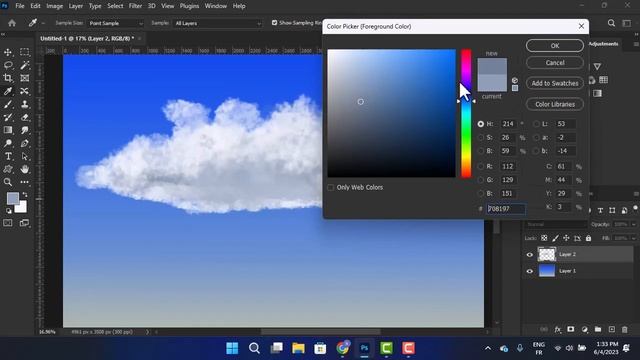Viewport: 640px width, 360px height.
Task: Select the Path Selection tool
Action: (24, 156)
